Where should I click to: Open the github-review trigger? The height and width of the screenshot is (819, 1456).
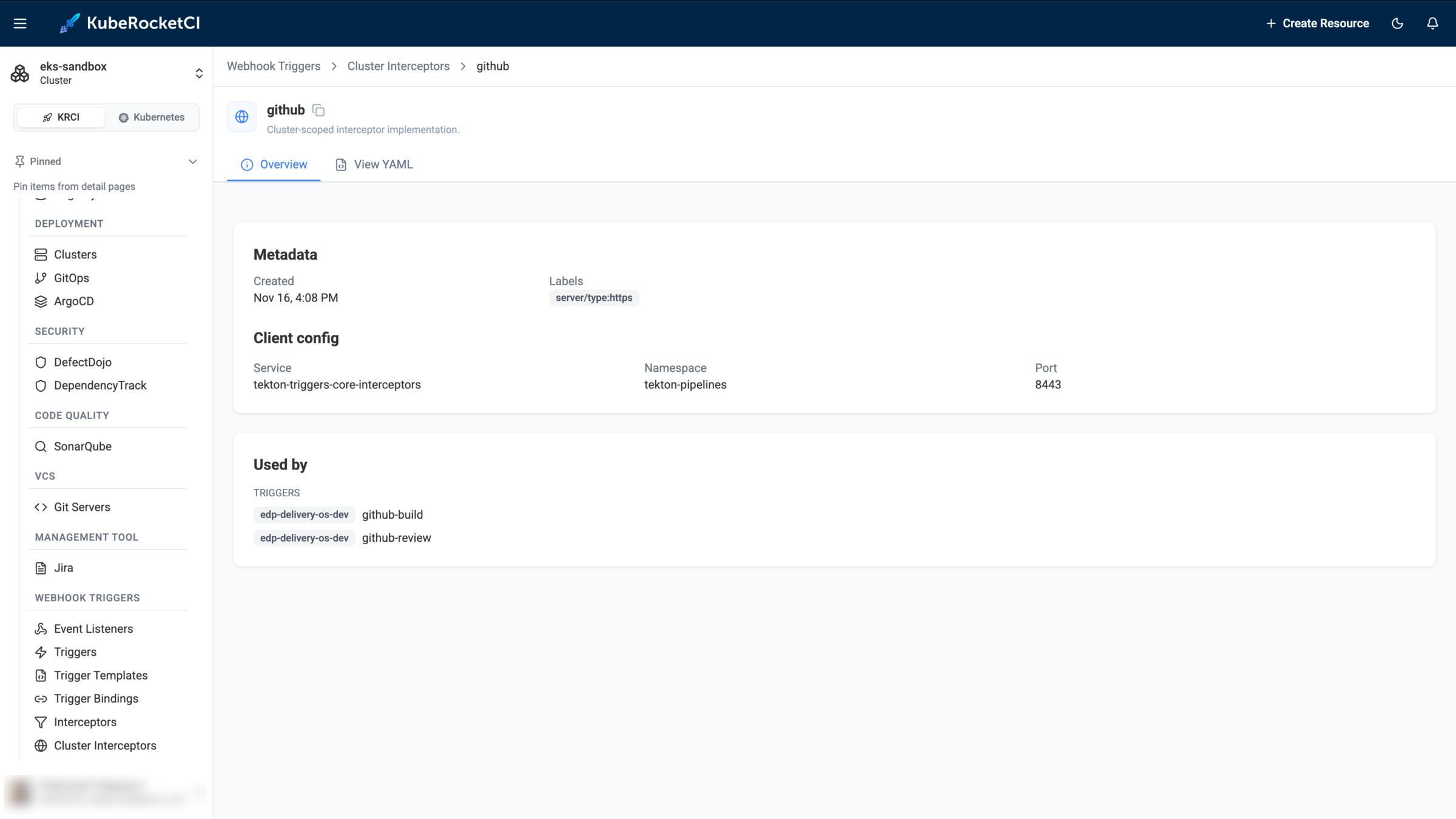click(x=396, y=538)
